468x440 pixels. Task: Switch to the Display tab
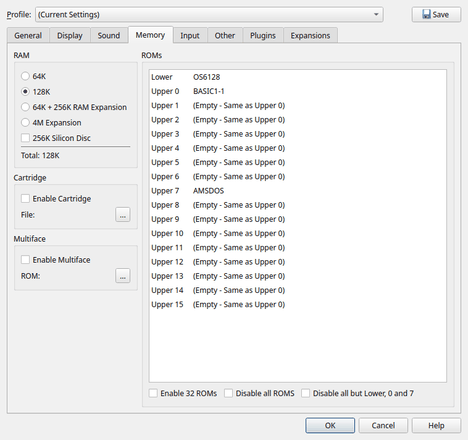(x=70, y=35)
